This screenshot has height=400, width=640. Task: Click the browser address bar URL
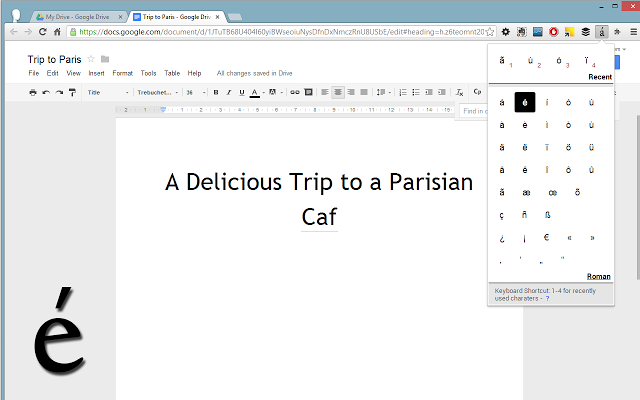(282, 32)
